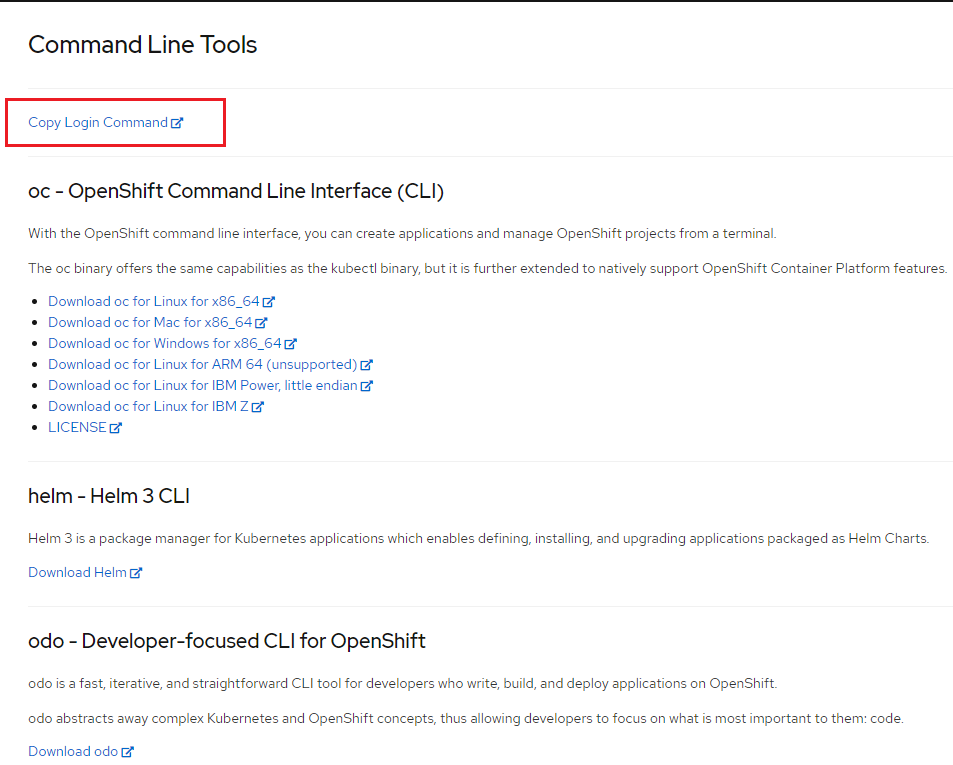Screen dimensions: 953x765
Task: Download oc for Linux IBM Power little endian
Action: pyautogui.click(x=202, y=385)
